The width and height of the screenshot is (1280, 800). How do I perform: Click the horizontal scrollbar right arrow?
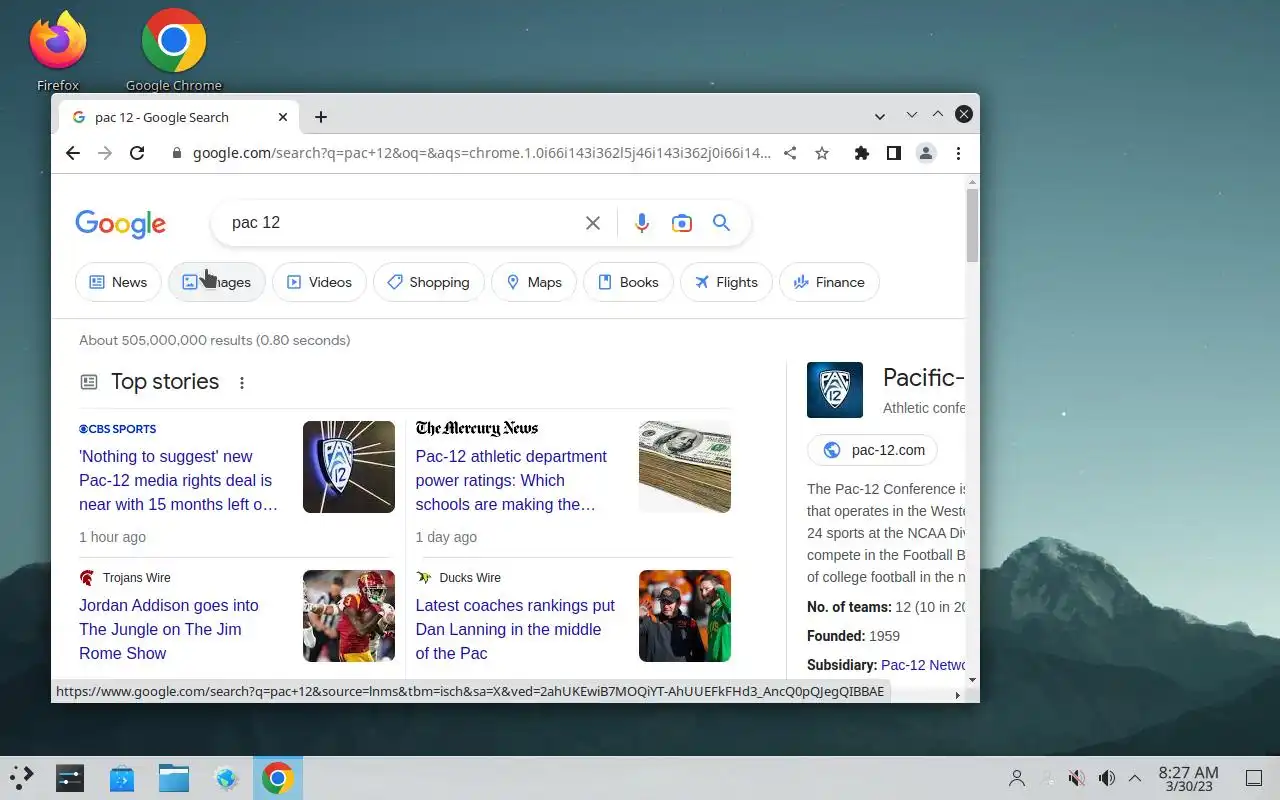pos(957,694)
